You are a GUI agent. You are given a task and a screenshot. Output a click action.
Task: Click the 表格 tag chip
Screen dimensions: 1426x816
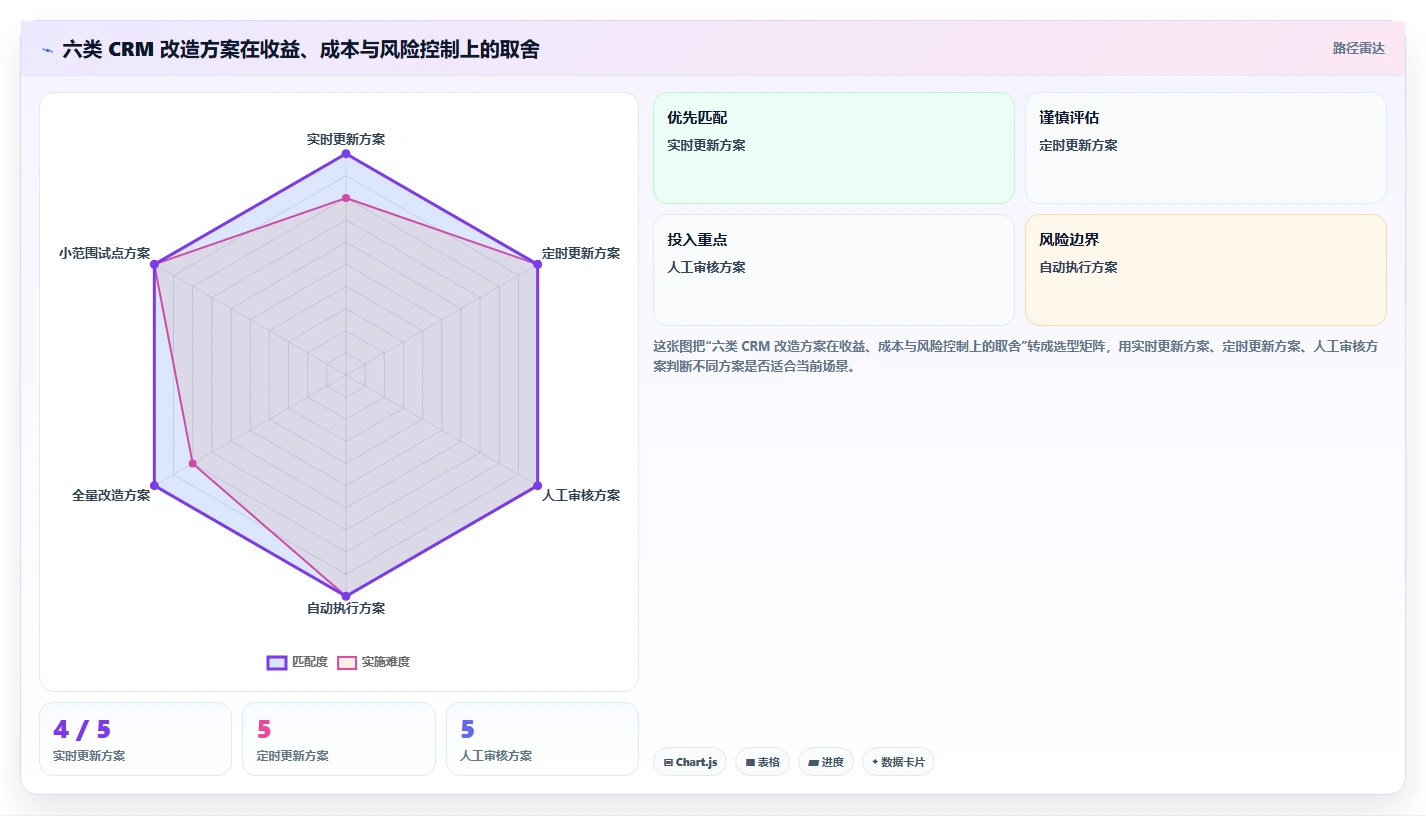point(762,762)
